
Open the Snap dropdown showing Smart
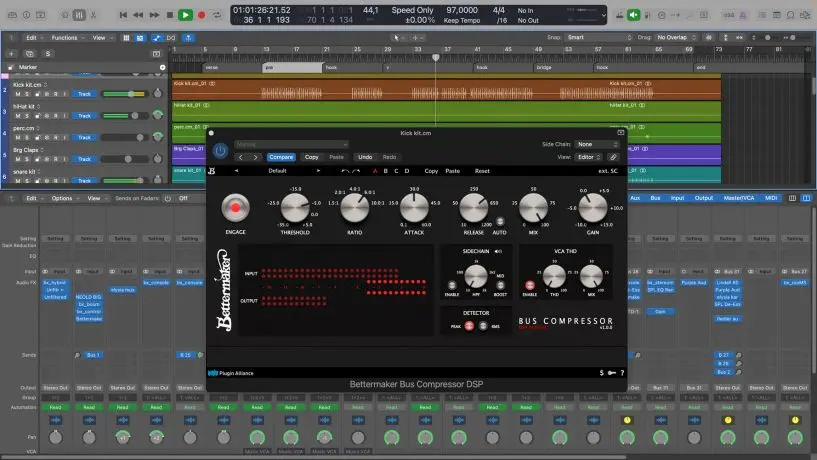click(599, 38)
